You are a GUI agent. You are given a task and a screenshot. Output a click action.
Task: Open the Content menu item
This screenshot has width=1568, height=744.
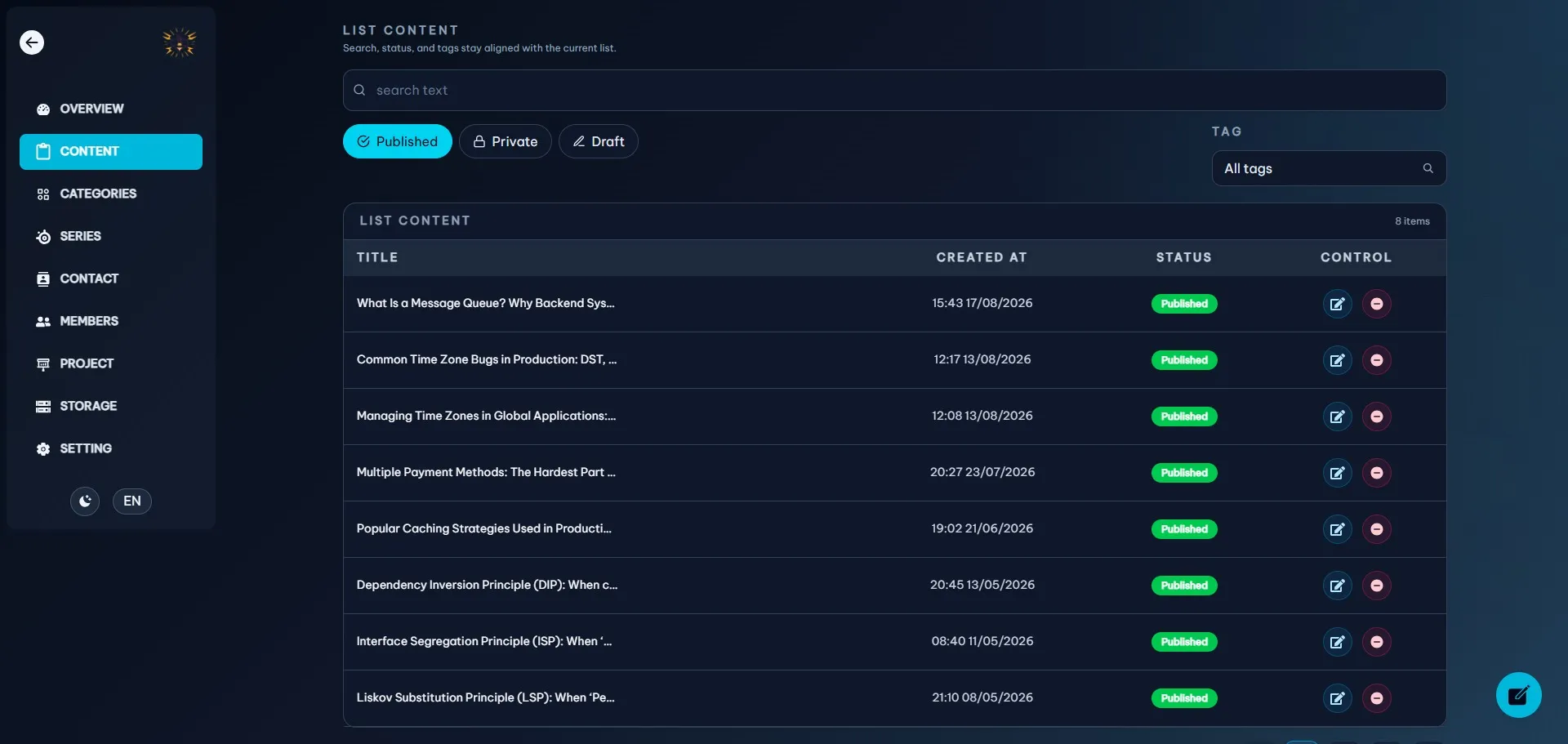click(111, 152)
